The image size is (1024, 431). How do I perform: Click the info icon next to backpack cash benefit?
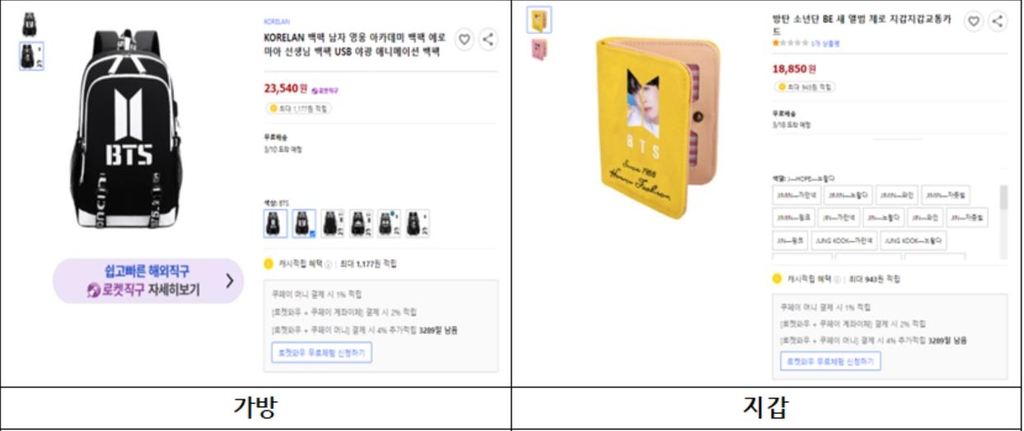click(x=328, y=264)
